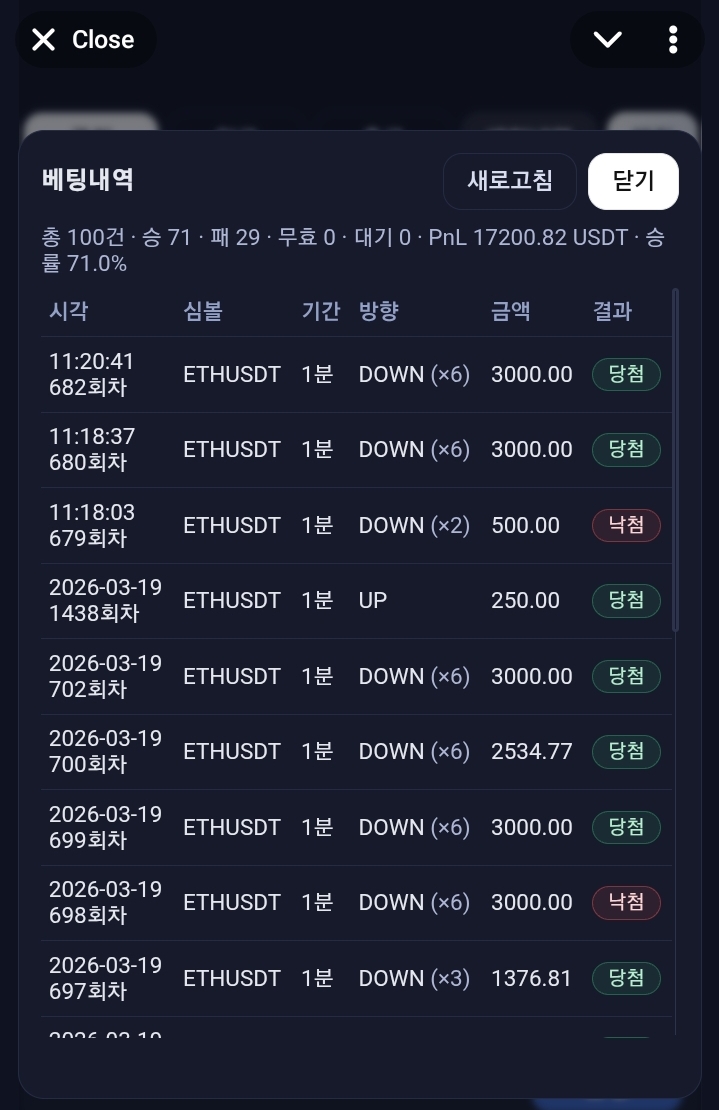Open the three-dot overflow menu
The height and width of the screenshot is (1110, 719).
pyautogui.click(x=673, y=40)
